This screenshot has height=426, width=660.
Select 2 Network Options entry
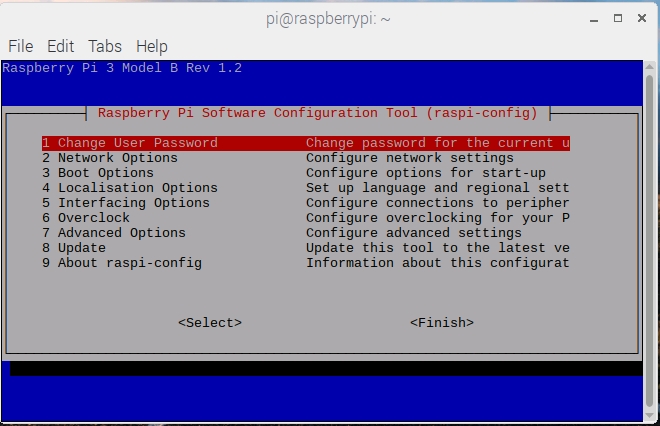pyautogui.click(x=306, y=158)
